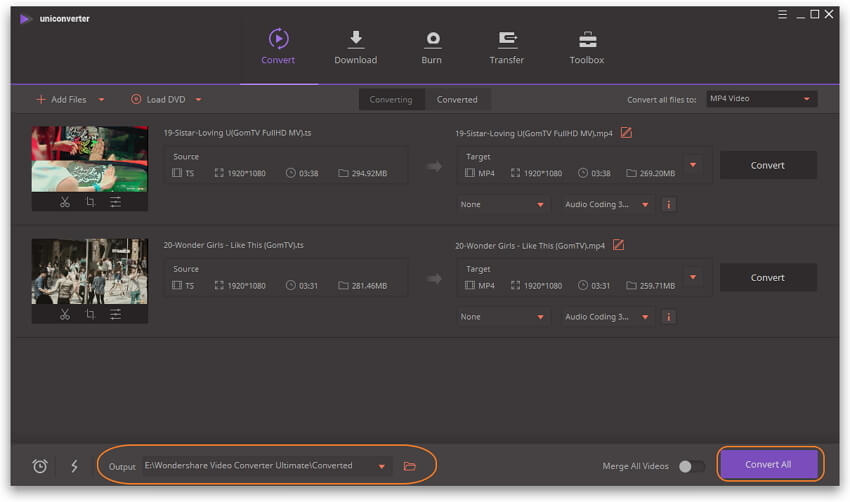Screen dimensions: 850x502
Task: Open the schedule alarm clock icon
Action: pos(40,466)
